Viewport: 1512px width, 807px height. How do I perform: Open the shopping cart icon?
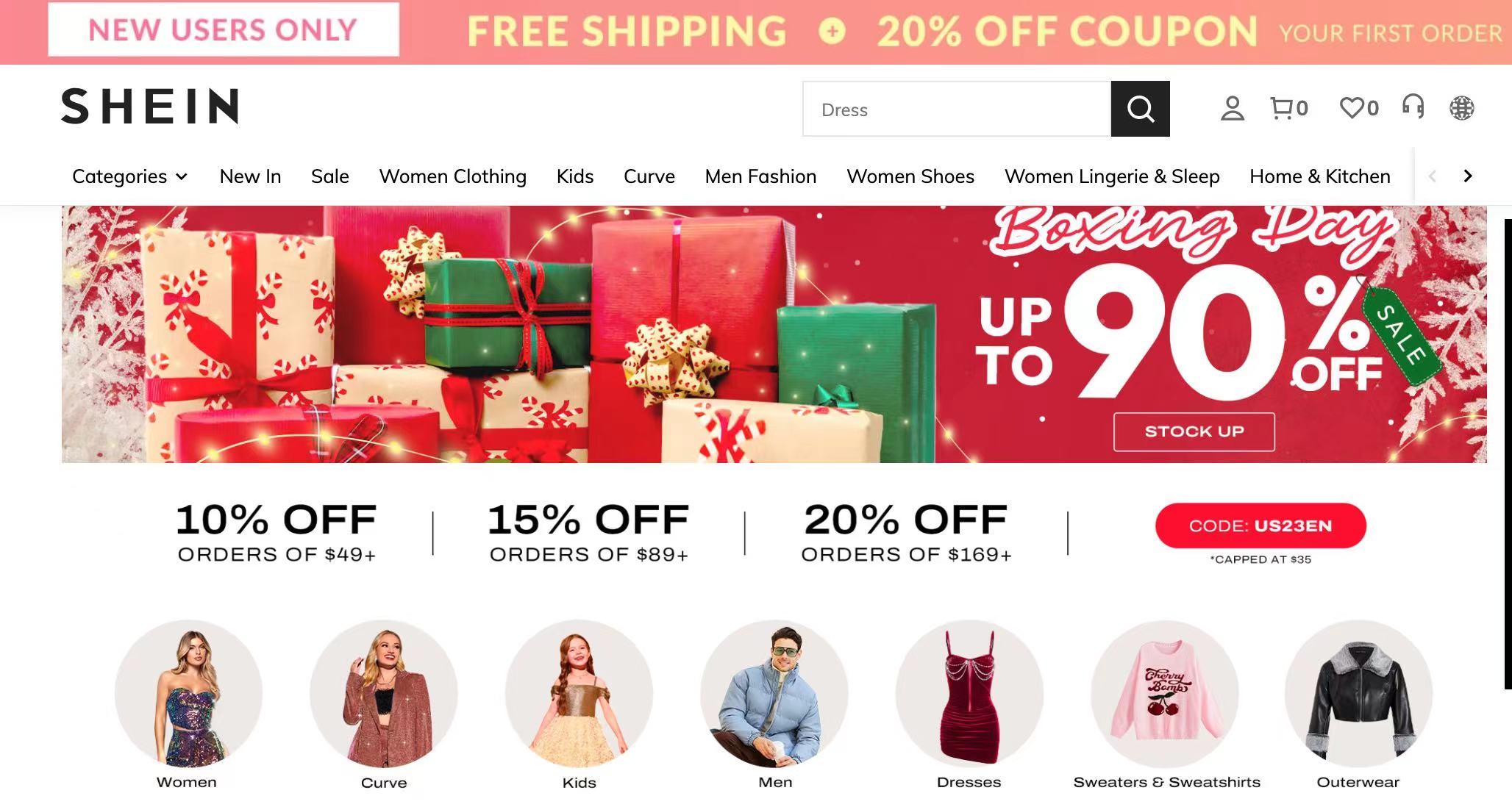pos(1289,109)
